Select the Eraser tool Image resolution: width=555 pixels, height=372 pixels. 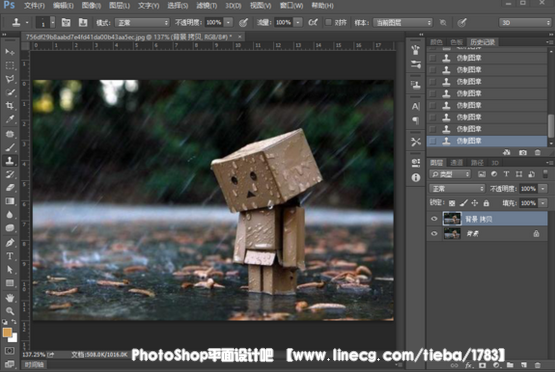(x=10, y=188)
